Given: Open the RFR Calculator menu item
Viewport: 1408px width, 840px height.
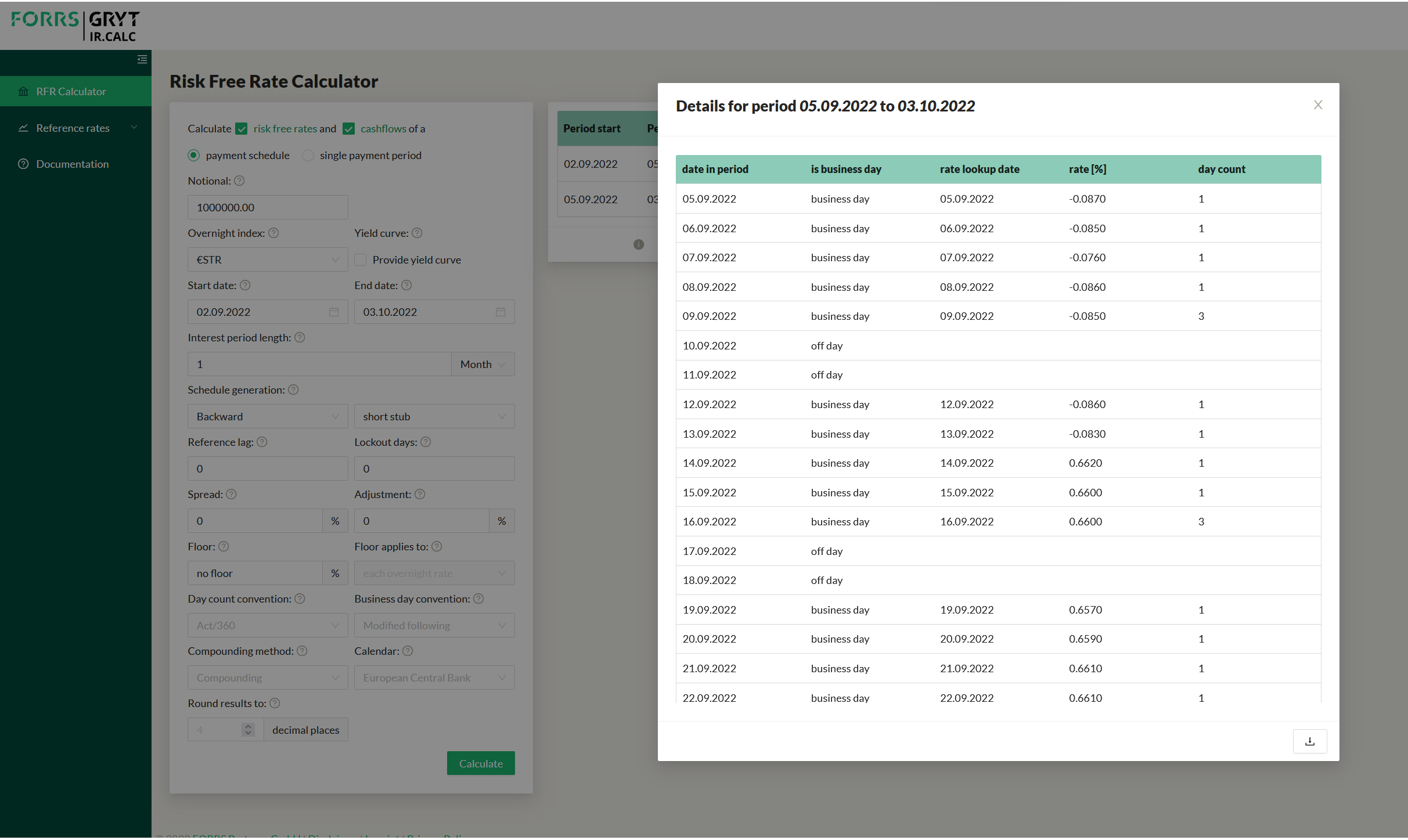Looking at the screenshot, I should 75,91.
